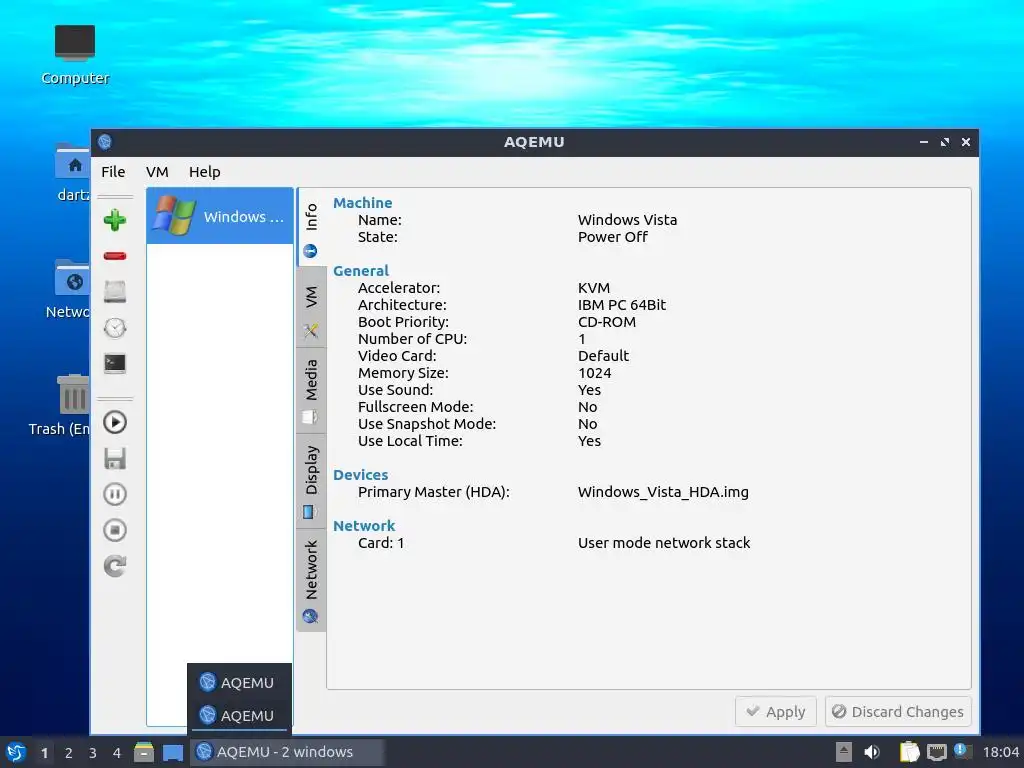Select the Windows Vista VM entry
Viewport: 1024px width, 768px height.
[x=220, y=216]
